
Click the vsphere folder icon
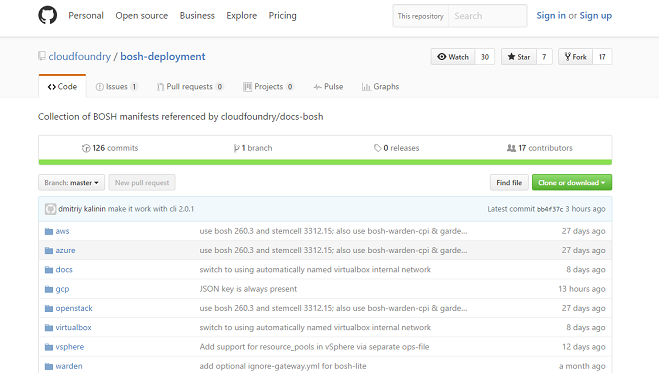click(x=49, y=347)
